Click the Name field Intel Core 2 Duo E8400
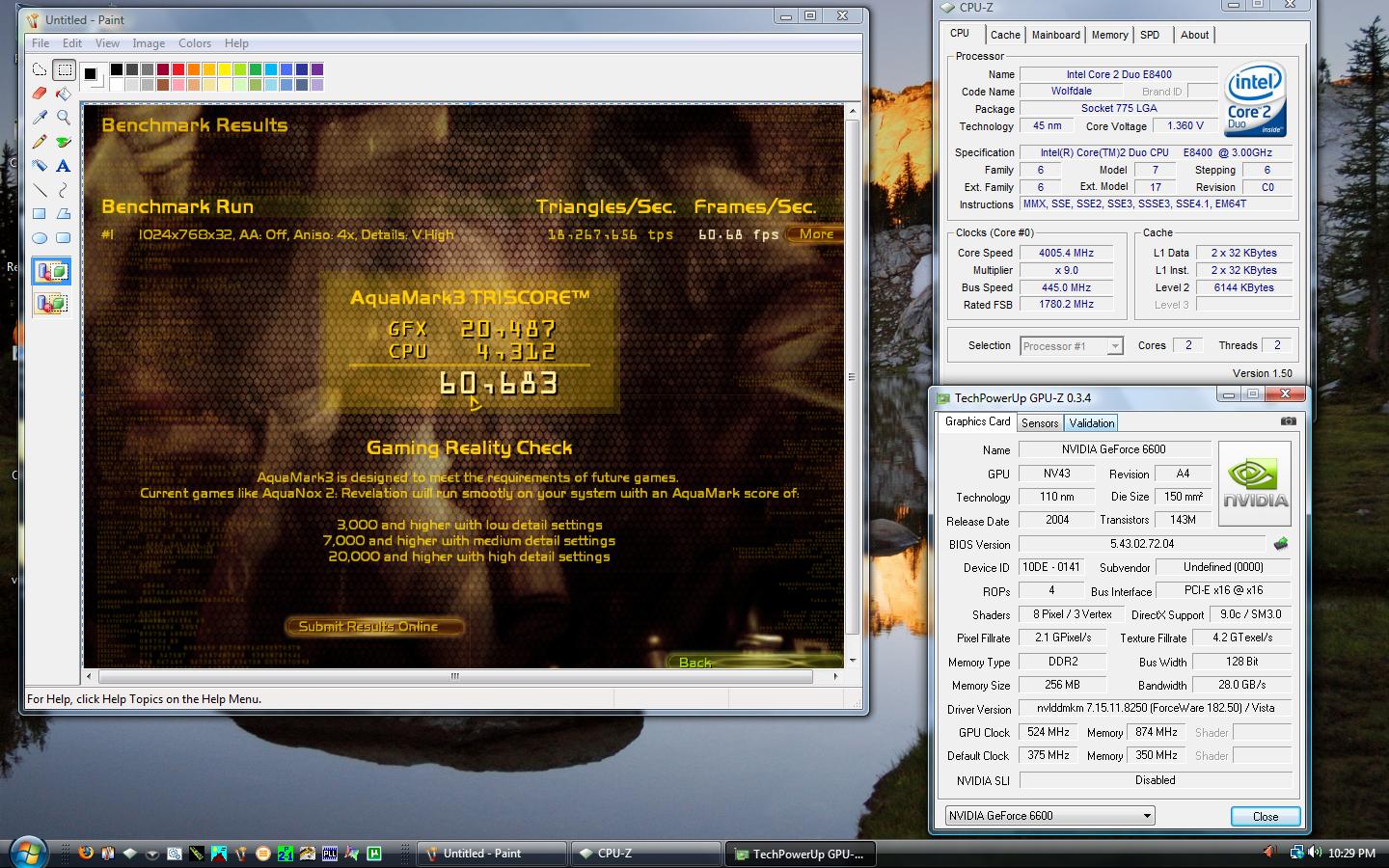Image resolution: width=1389 pixels, height=868 pixels. (1119, 74)
